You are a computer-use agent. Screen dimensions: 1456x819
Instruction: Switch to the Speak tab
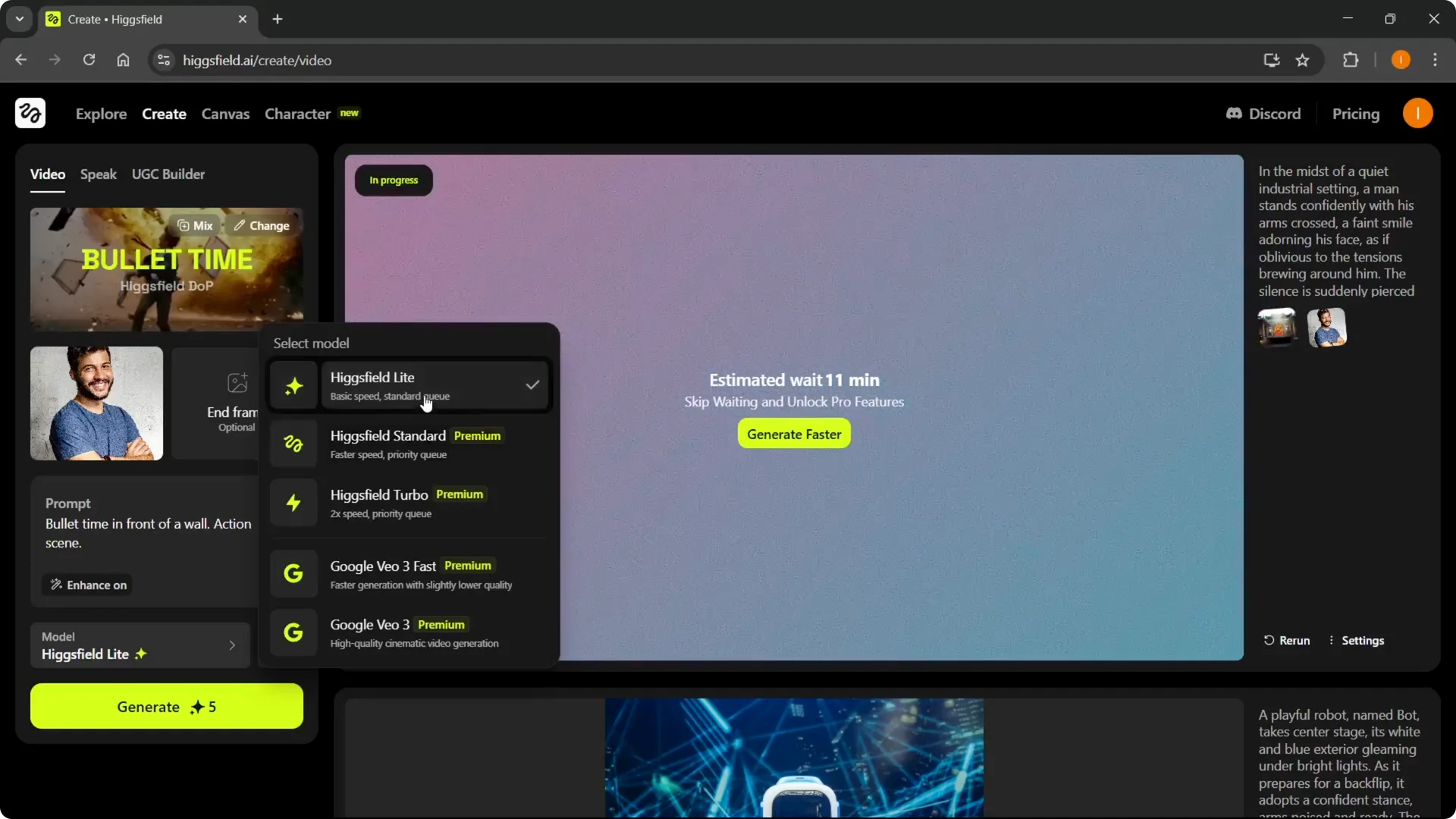click(x=98, y=174)
